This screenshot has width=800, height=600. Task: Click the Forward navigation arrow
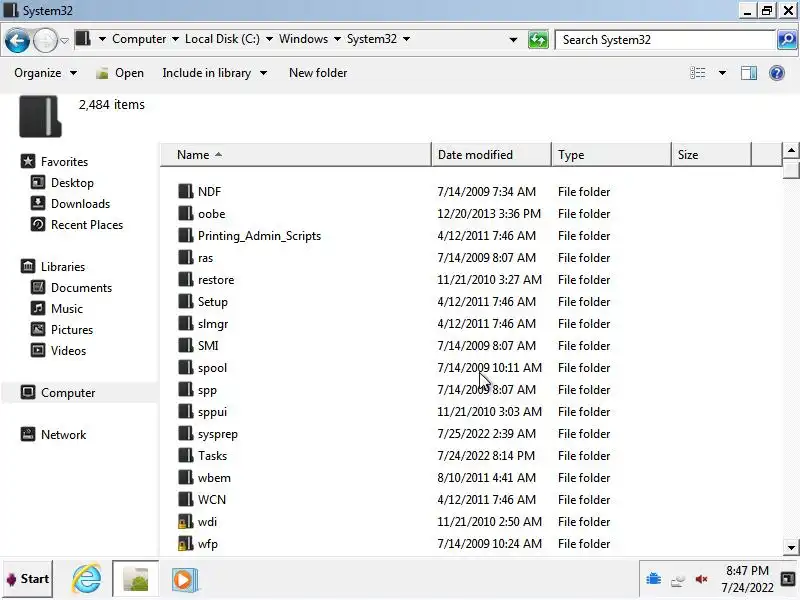point(45,40)
